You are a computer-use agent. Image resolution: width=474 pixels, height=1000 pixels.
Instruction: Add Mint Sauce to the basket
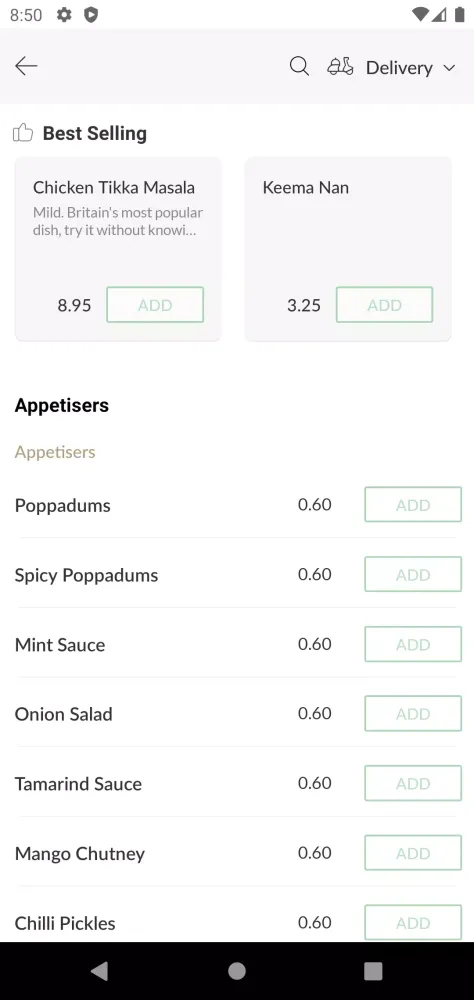pyautogui.click(x=413, y=644)
